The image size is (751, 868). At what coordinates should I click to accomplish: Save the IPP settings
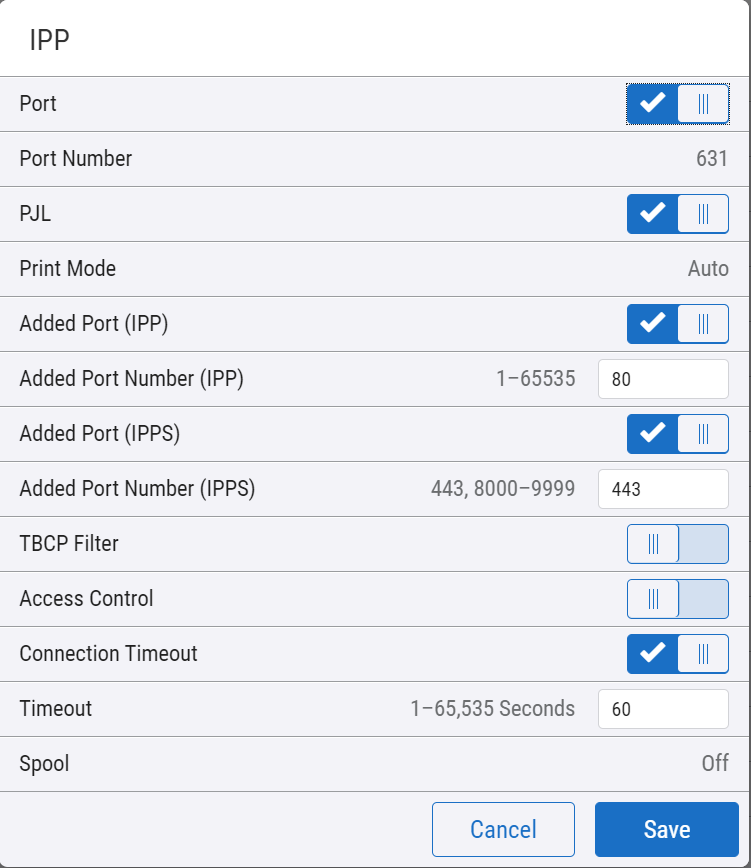pyautogui.click(x=666, y=830)
